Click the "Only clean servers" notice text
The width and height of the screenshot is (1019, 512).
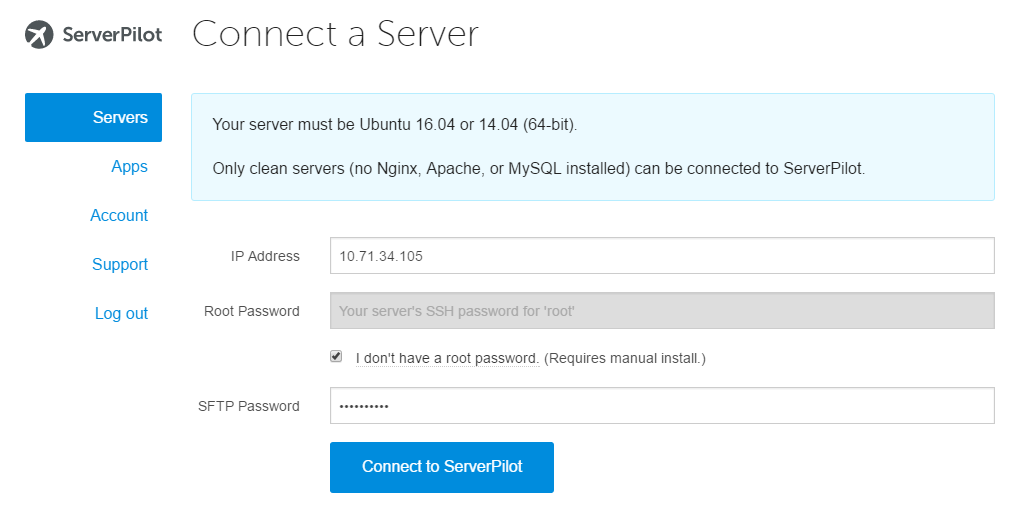click(539, 168)
